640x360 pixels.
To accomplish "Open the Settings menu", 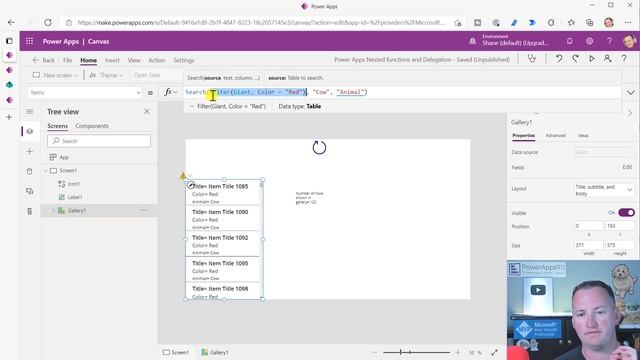I will [x=184, y=60].
